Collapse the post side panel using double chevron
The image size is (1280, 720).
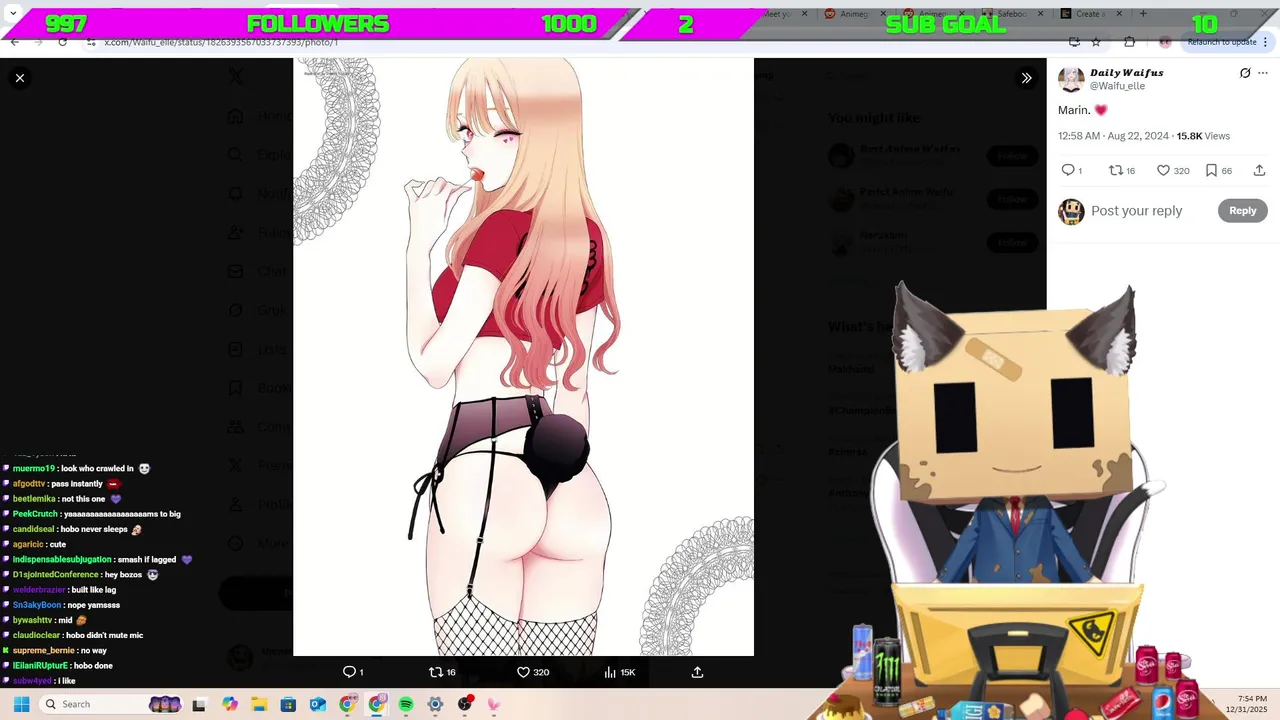pos(1026,78)
